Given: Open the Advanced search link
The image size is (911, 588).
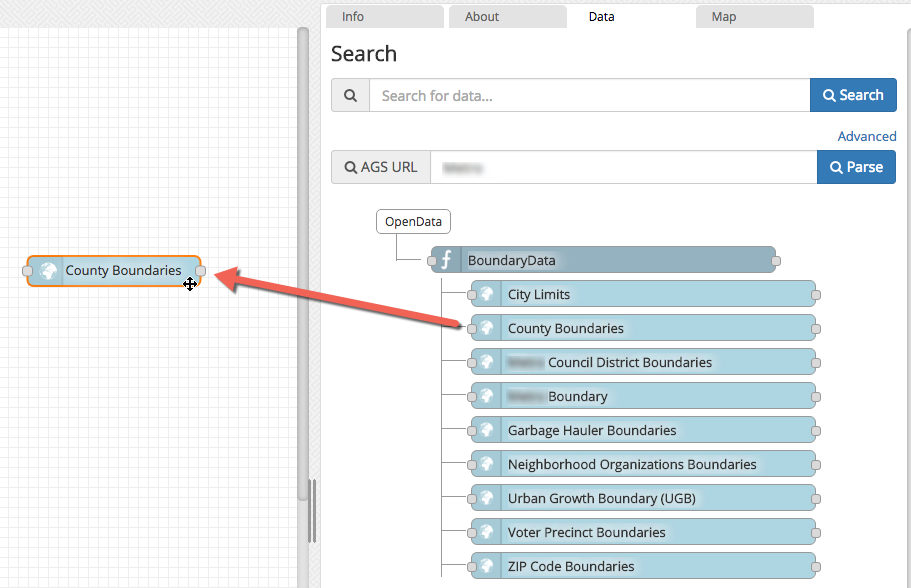Looking at the screenshot, I should click(x=866, y=136).
